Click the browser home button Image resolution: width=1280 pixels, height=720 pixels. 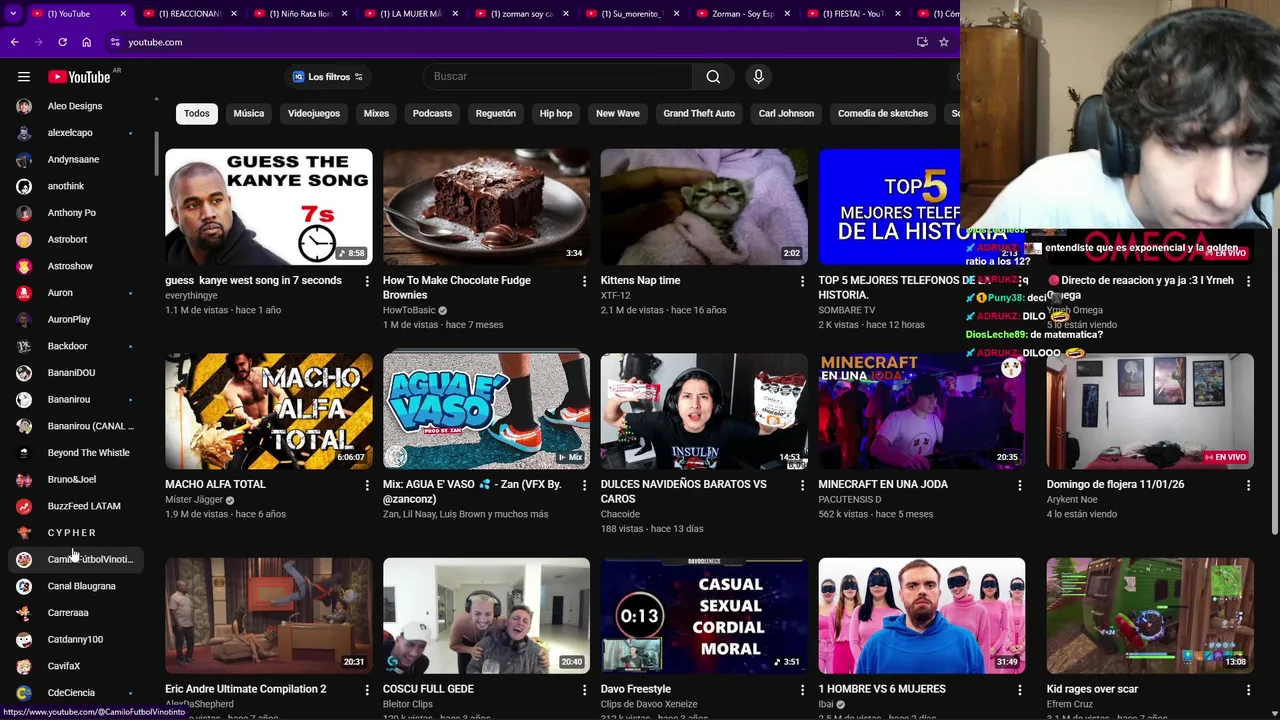tap(86, 42)
